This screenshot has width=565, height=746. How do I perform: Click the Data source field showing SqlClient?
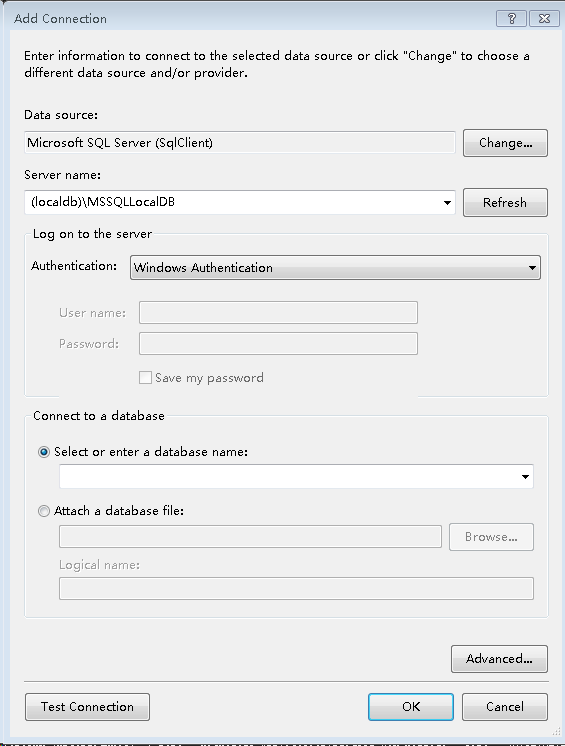pyautogui.click(x=240, y=143)
